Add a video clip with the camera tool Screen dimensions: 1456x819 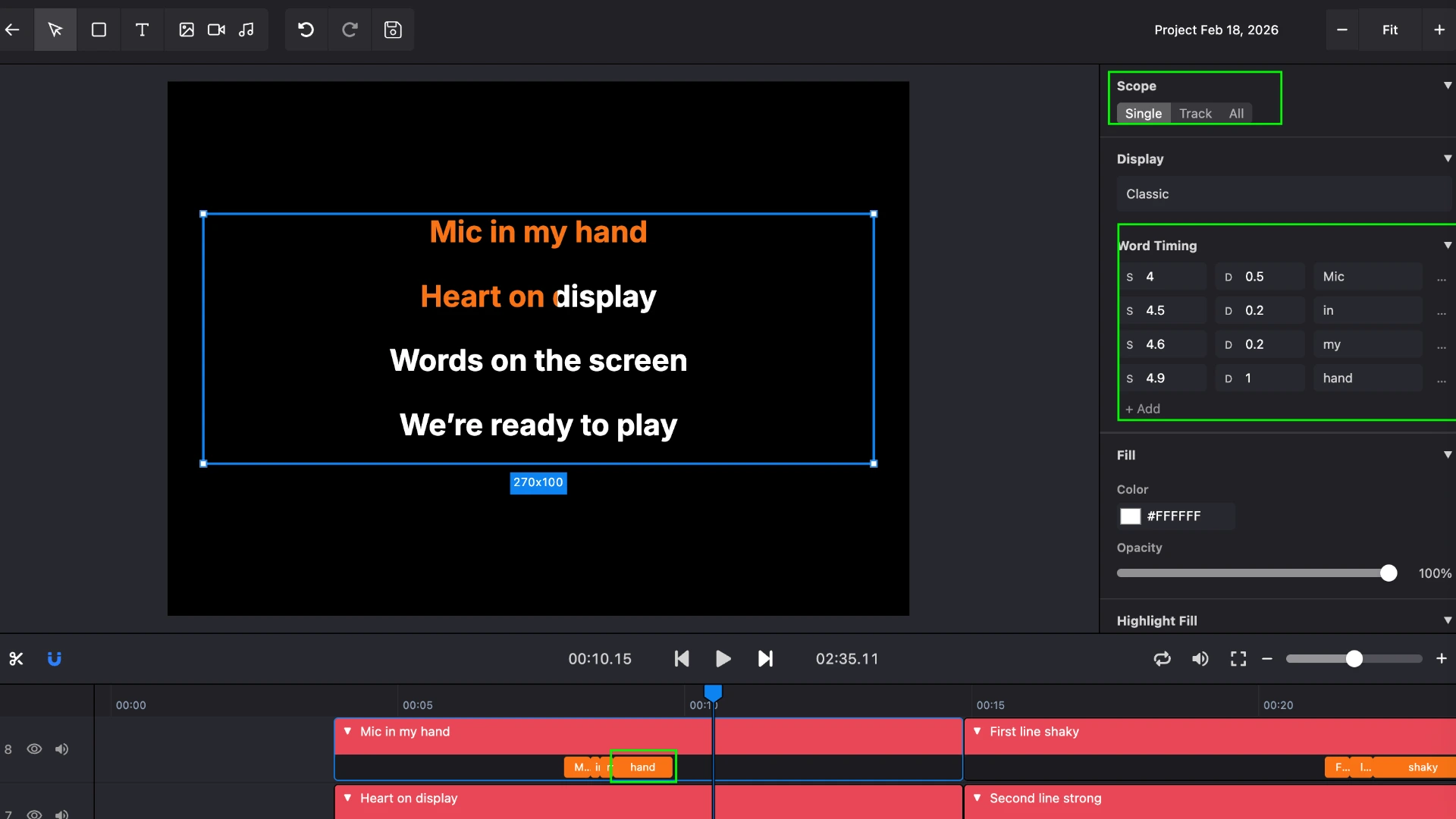(x=215, y=30)
